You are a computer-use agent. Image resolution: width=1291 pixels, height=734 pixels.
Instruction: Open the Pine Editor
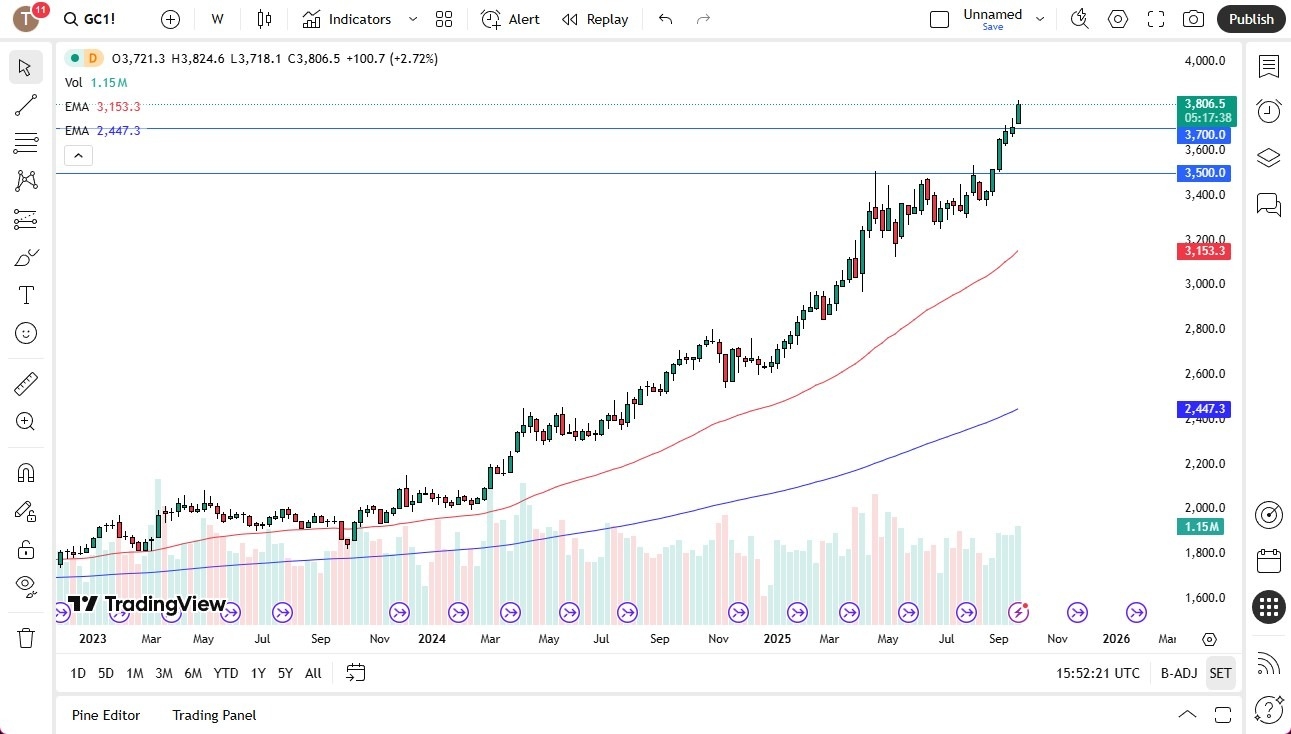click(105, 715)
